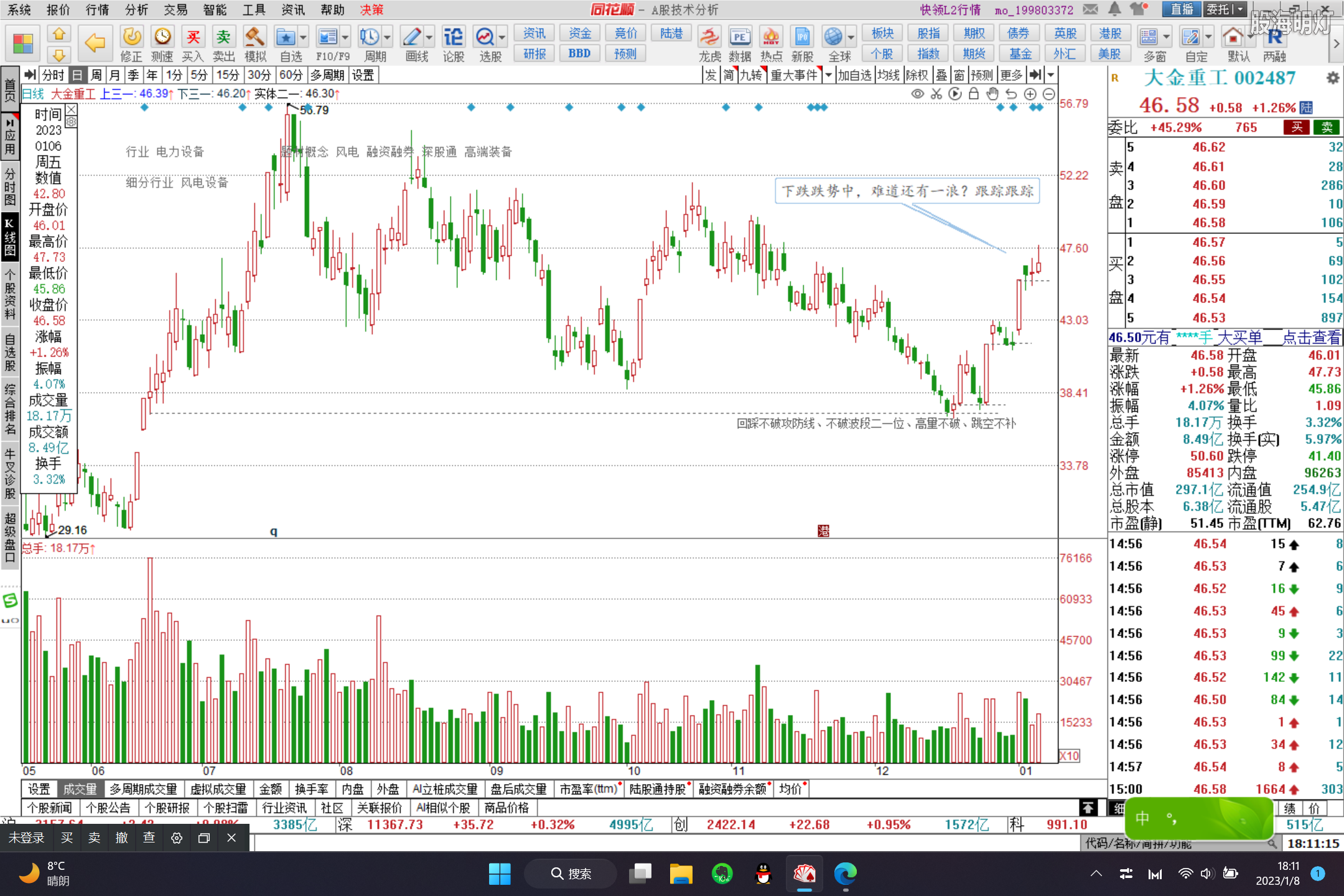The width and height of the screenshot is (1344, 896).
Task: Open the 两融 R margin icon
Action: [1275, 44]
